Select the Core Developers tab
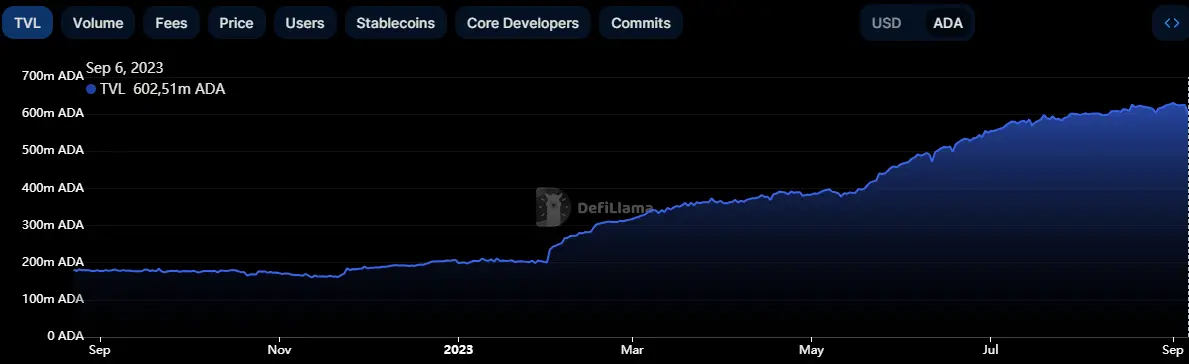This screenshot has width=1189, height=364. [x=522, y=23]
